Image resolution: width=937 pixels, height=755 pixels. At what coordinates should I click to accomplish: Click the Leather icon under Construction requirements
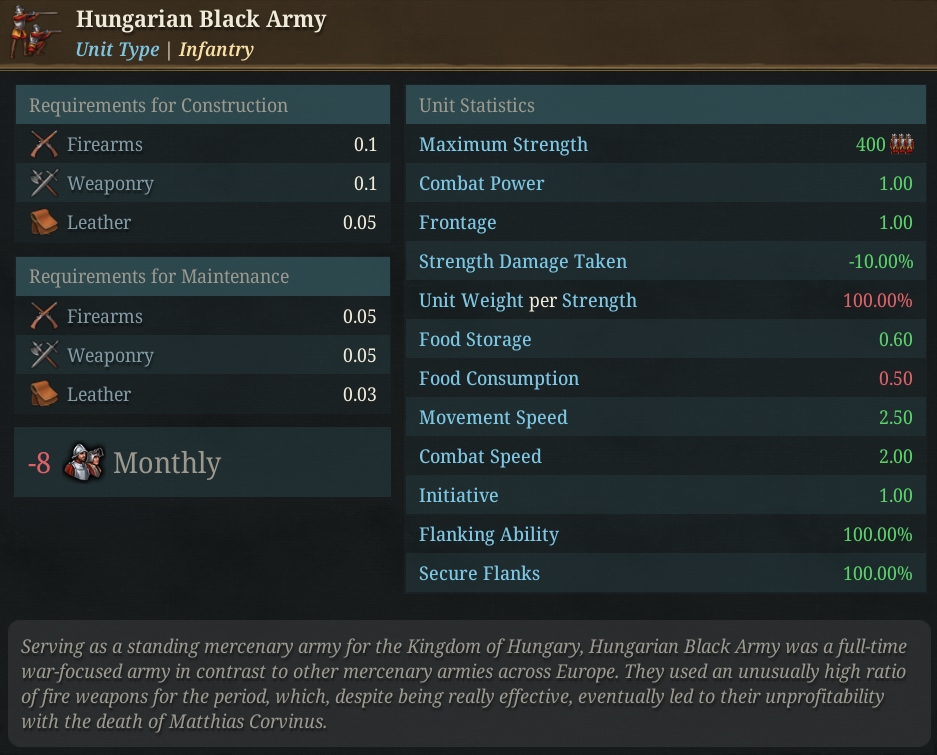point(44,222)
